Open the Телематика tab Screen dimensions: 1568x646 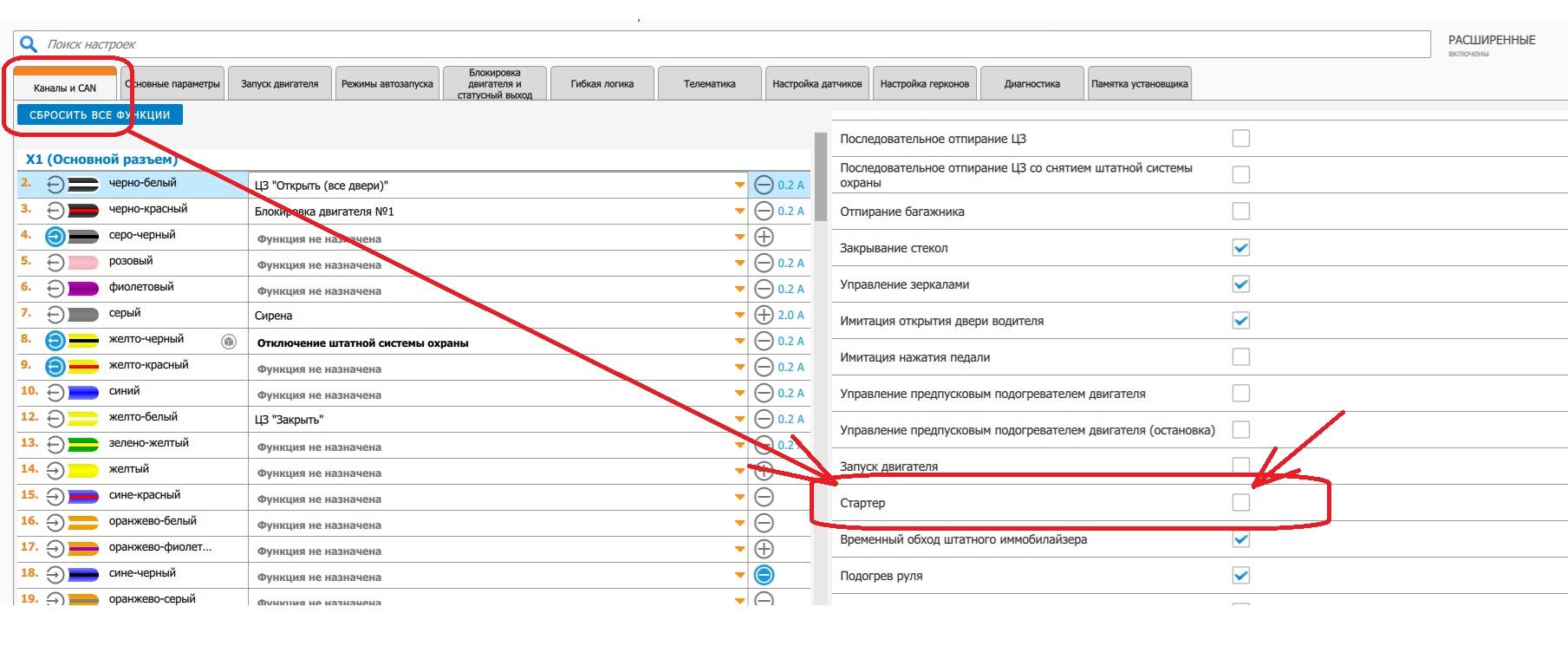(x=710, y=84)
